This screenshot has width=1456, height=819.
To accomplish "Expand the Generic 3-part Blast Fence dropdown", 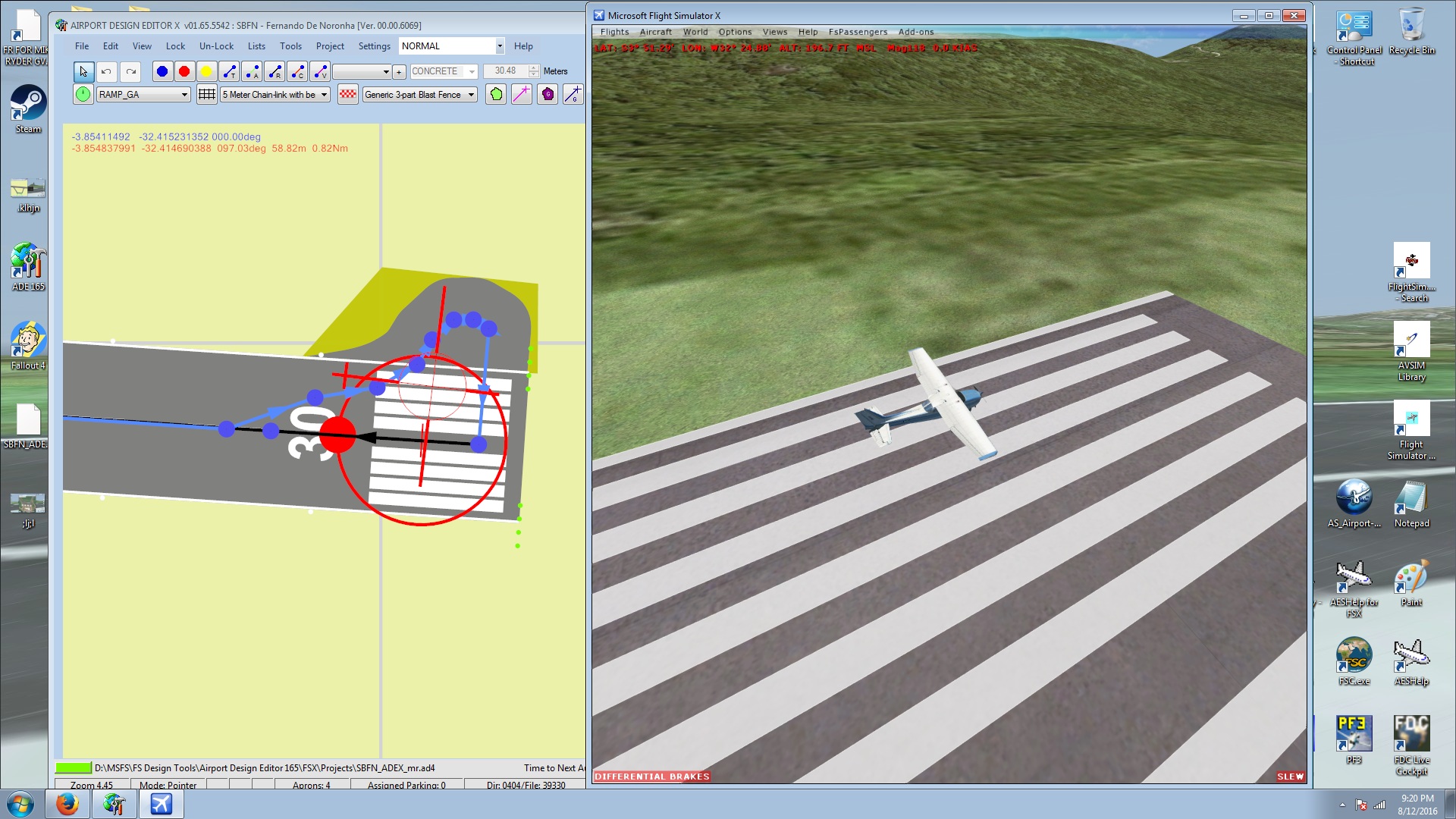I will pos(471,95).
